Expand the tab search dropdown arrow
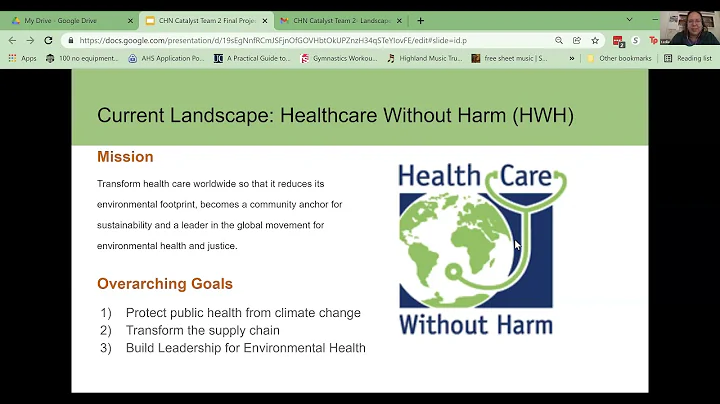 tap(630, 20)
